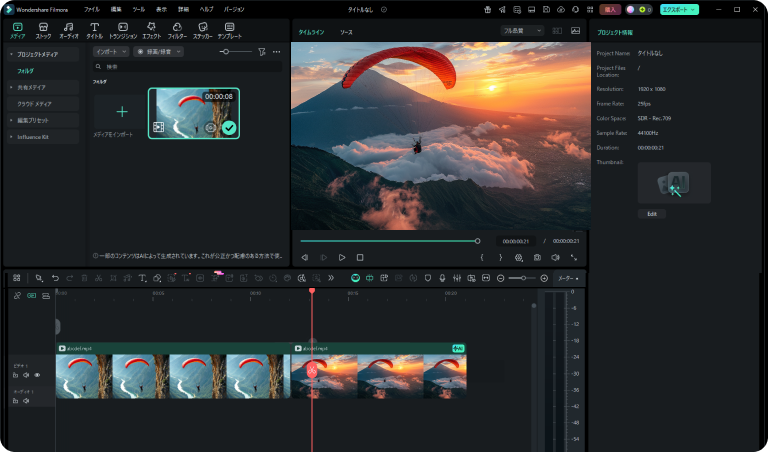The image size is (768, 452).
Task: Open the audio mixer icon in timeline toolbar
Action: (456, 278)
